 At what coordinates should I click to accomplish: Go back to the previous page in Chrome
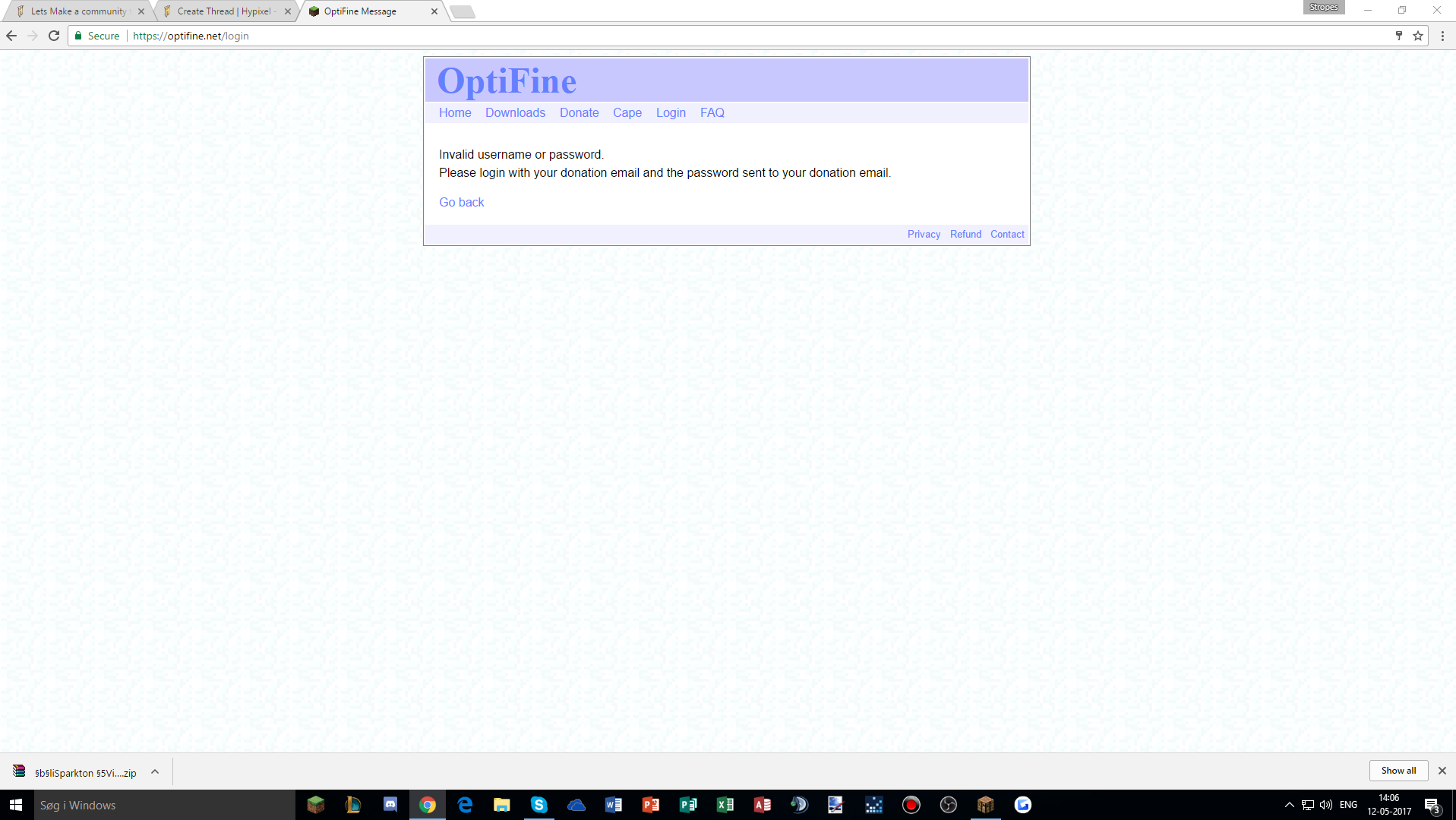click(11, 36)
